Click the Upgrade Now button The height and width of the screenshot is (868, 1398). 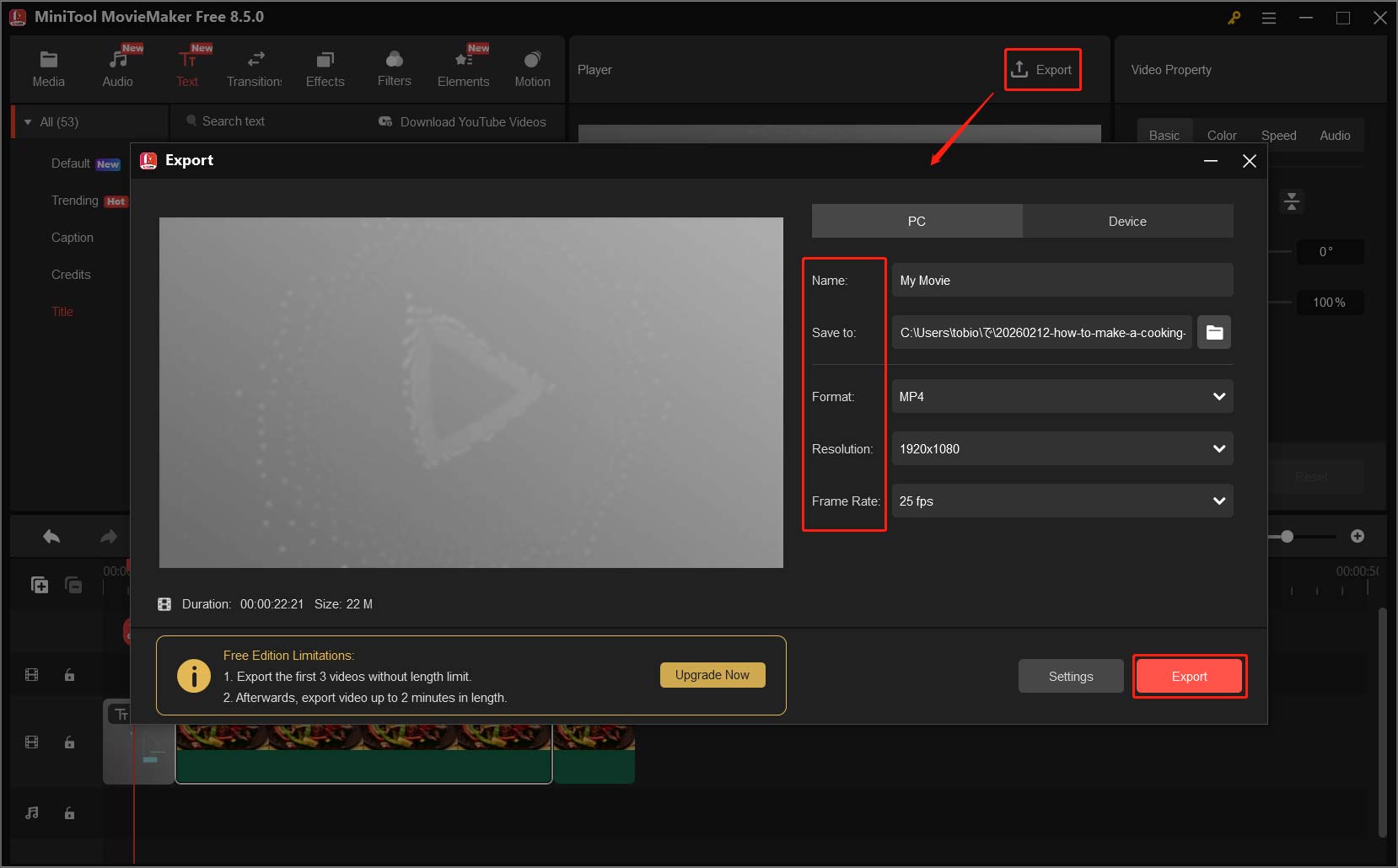pyautogui.click(x=712, y=674)
